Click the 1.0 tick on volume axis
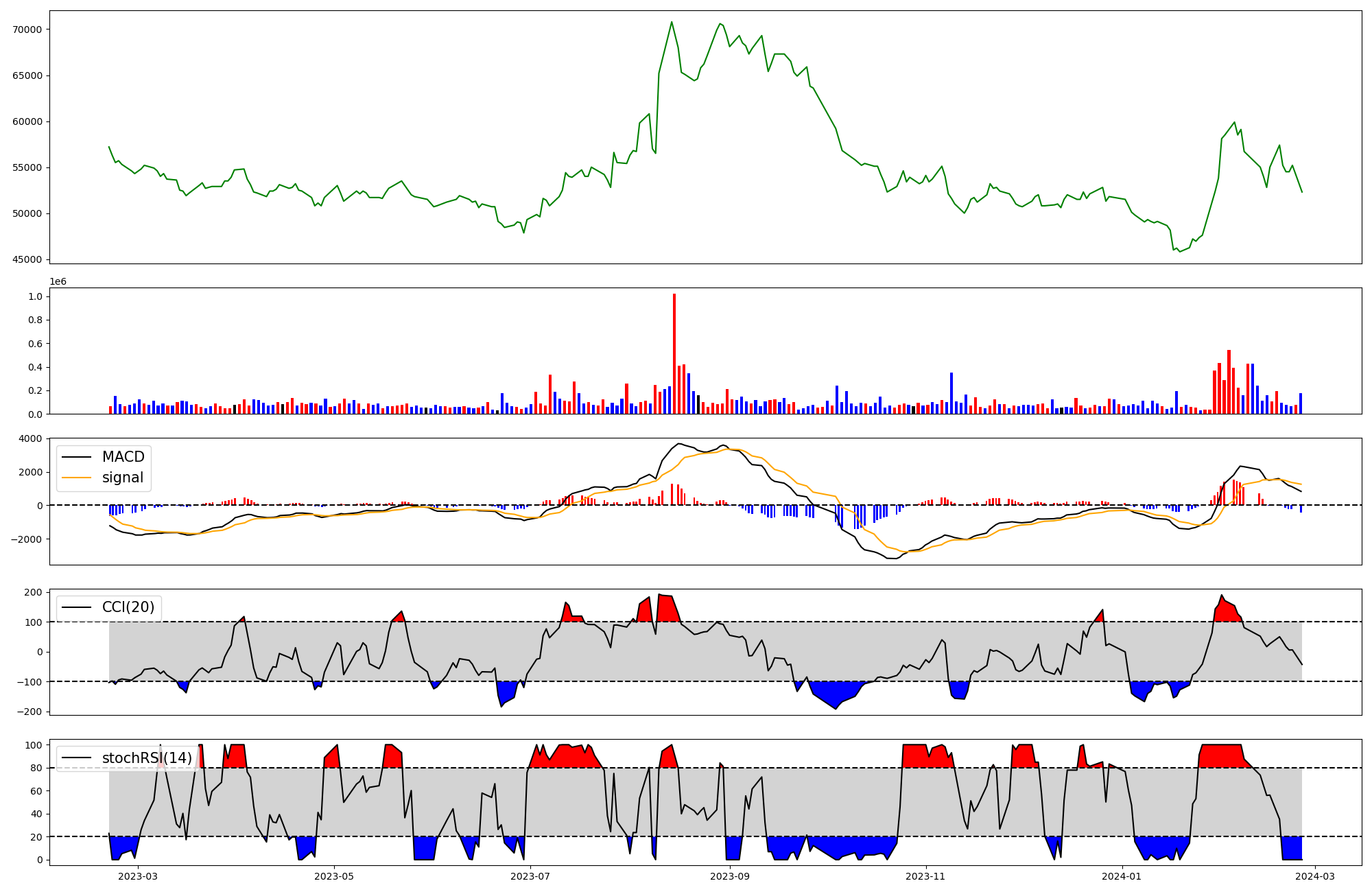1372x892 pixels. (x=35, y=296)
